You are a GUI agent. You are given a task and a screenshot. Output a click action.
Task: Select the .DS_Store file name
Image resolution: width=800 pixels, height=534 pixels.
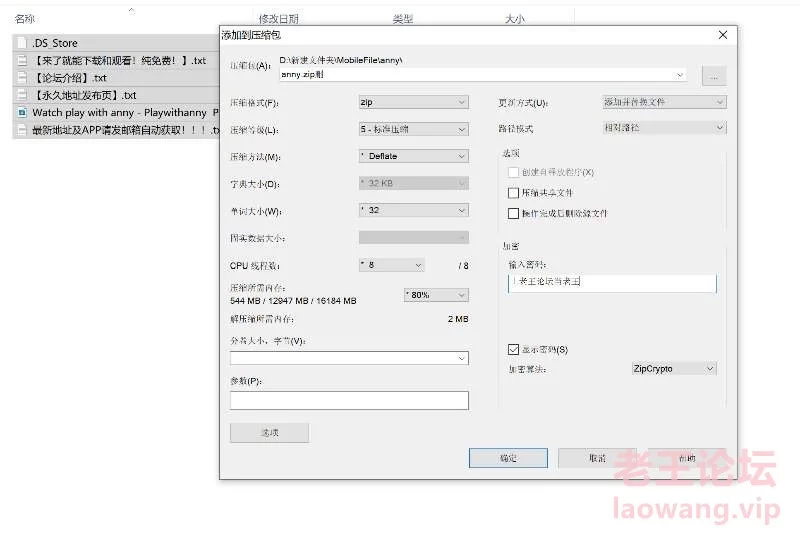coord(55,43)
